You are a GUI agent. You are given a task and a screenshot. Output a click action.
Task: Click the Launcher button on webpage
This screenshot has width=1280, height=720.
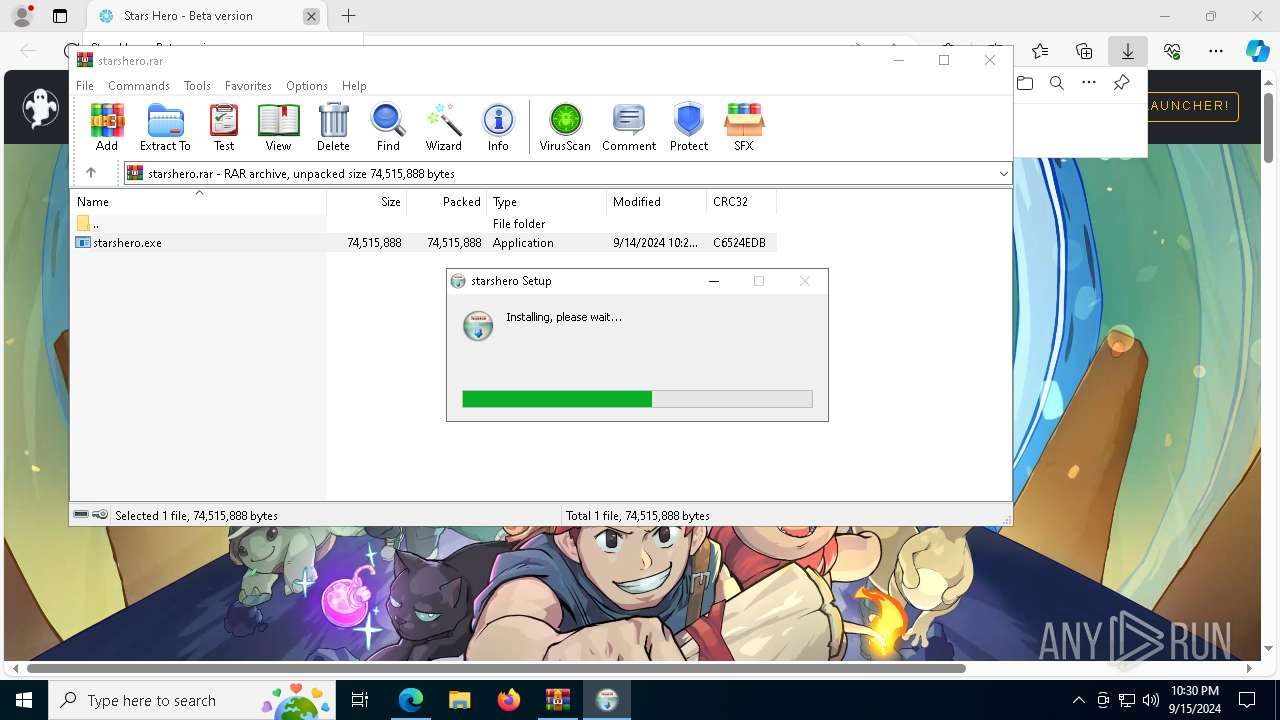click(x=1192, y=106)
